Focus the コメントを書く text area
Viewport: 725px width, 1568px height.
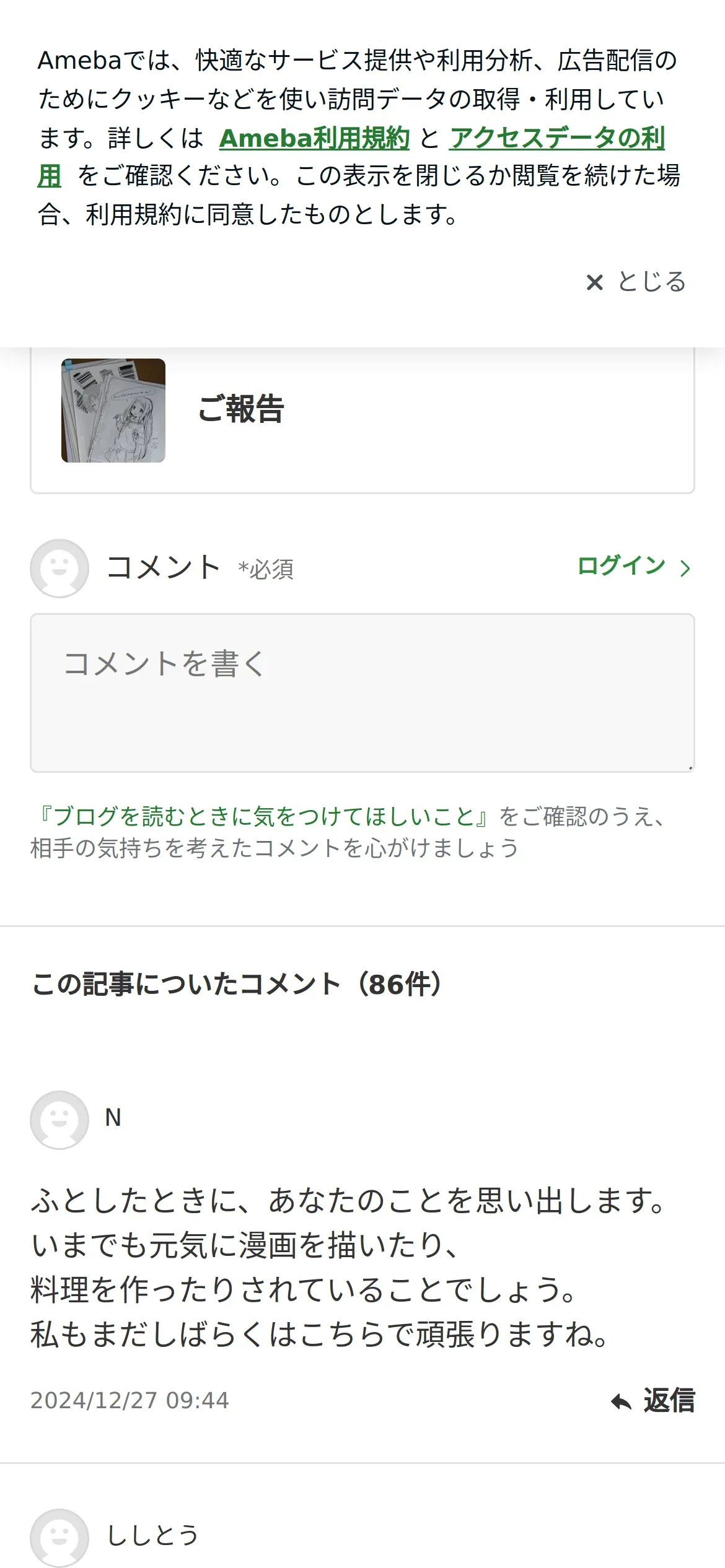(362, 693)
